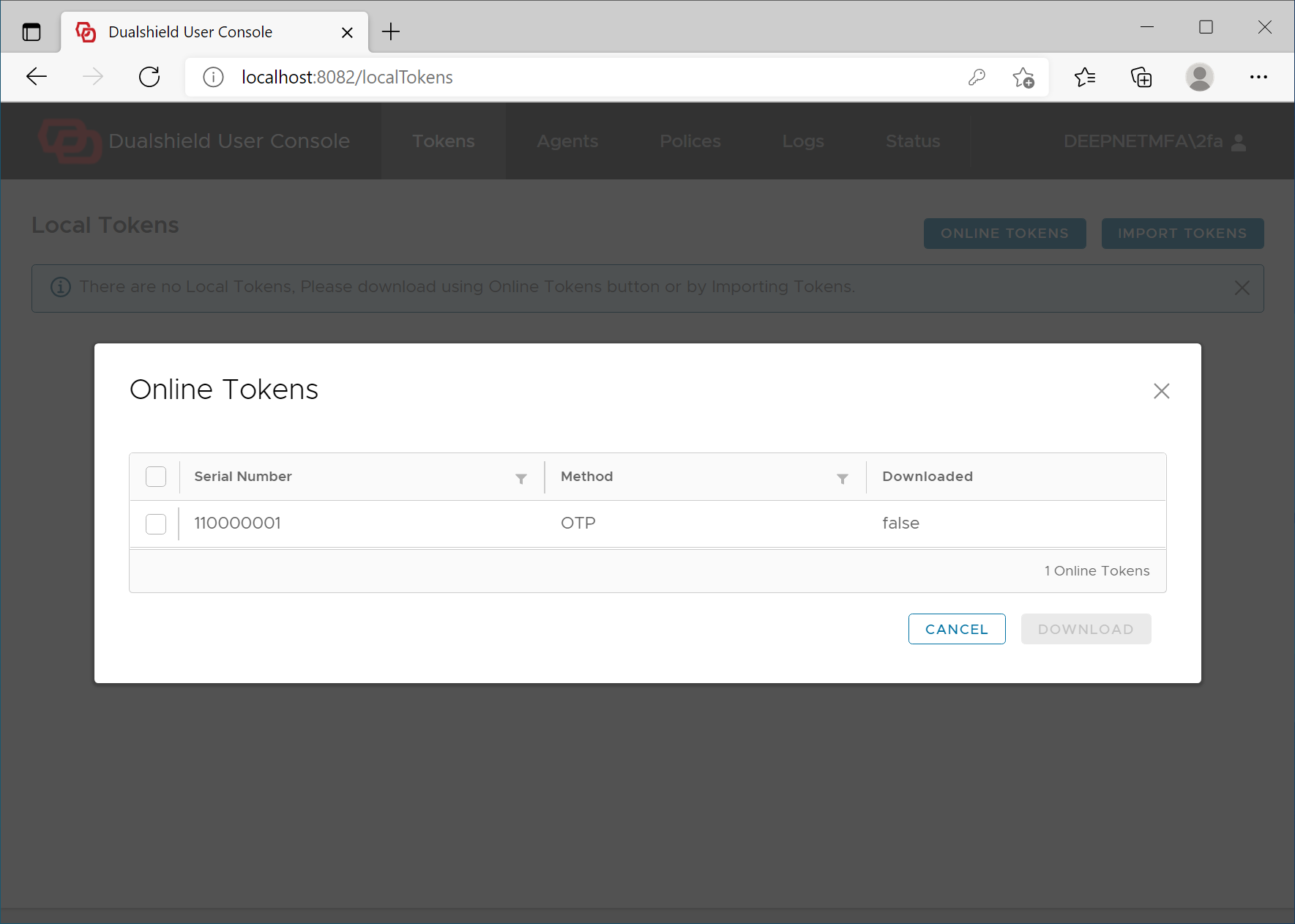Filter the Serial Number column
The height and width of the screenshot is (924, 1295).
tap(520, 479)
